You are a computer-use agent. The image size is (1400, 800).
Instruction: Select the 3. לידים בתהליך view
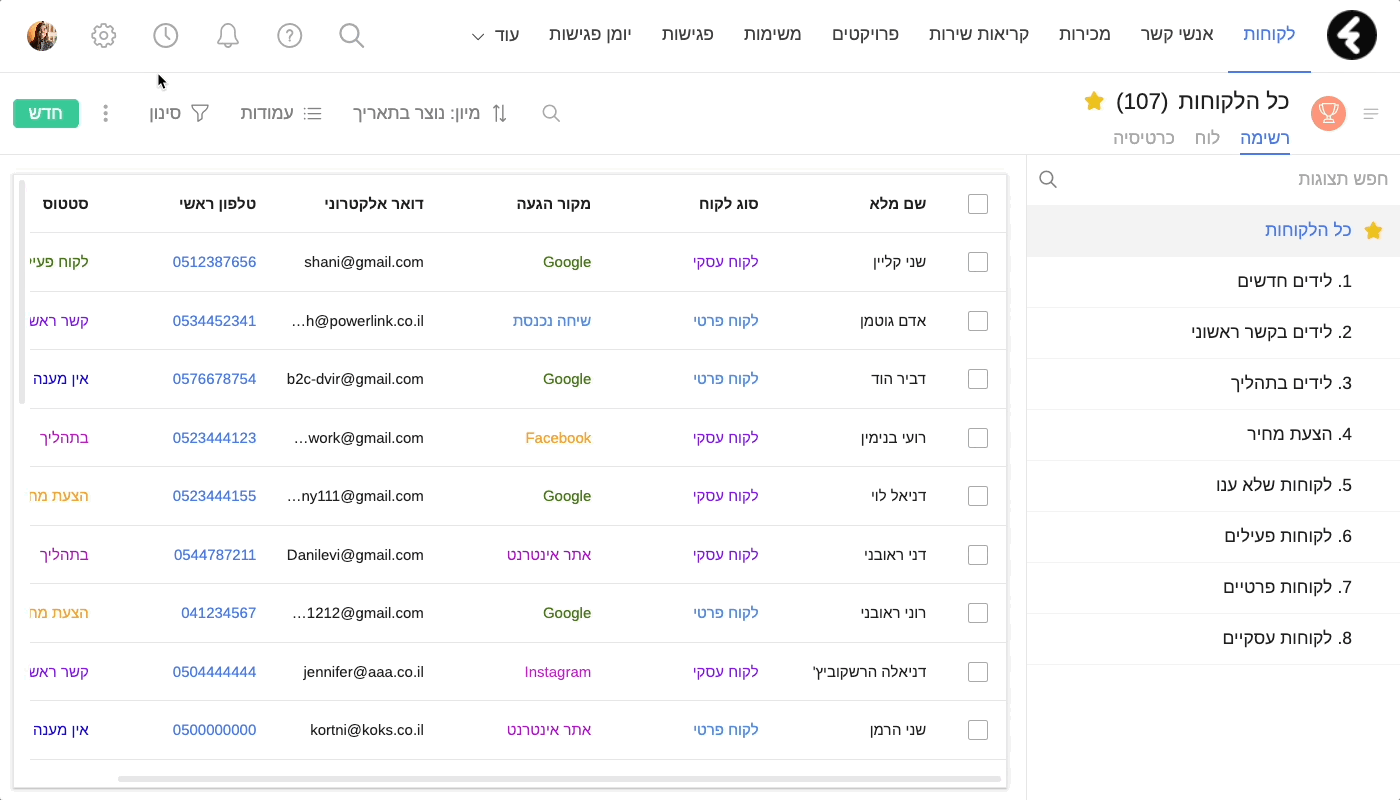click(1213, 383)
